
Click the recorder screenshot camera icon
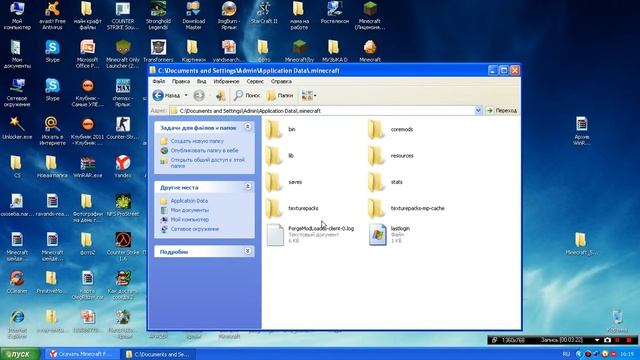coord(607,340)
